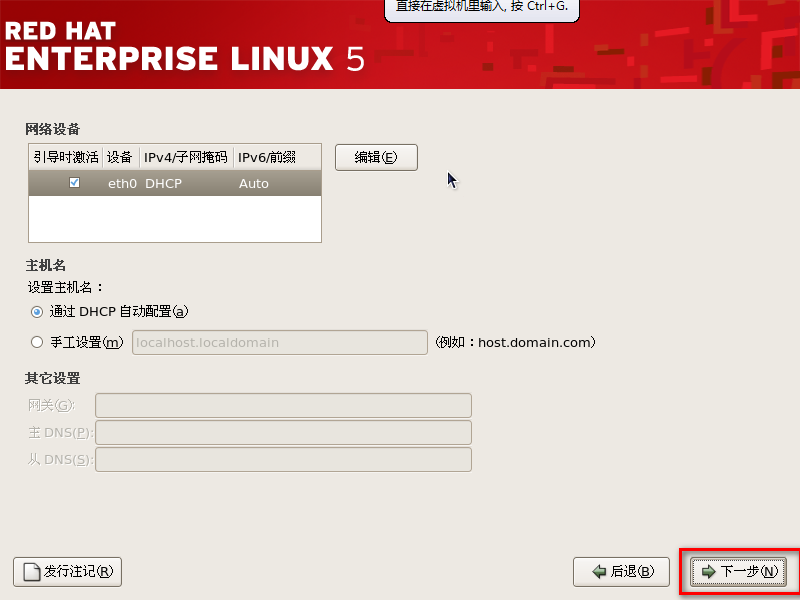Toggle eth0 activate-on-boot checkbox
Image resolution: width=800 pixels, height=600 pixels.
[x=74, y=183]
